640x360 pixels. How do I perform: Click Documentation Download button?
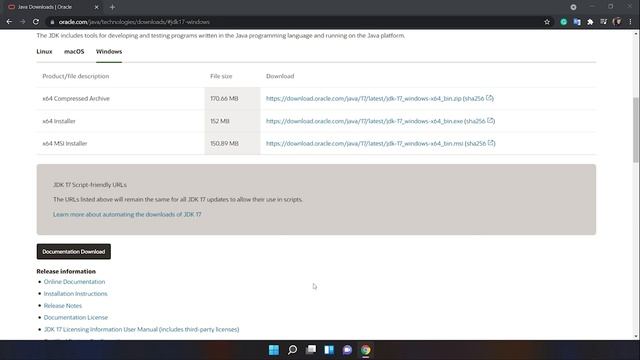tap(73, 251)
